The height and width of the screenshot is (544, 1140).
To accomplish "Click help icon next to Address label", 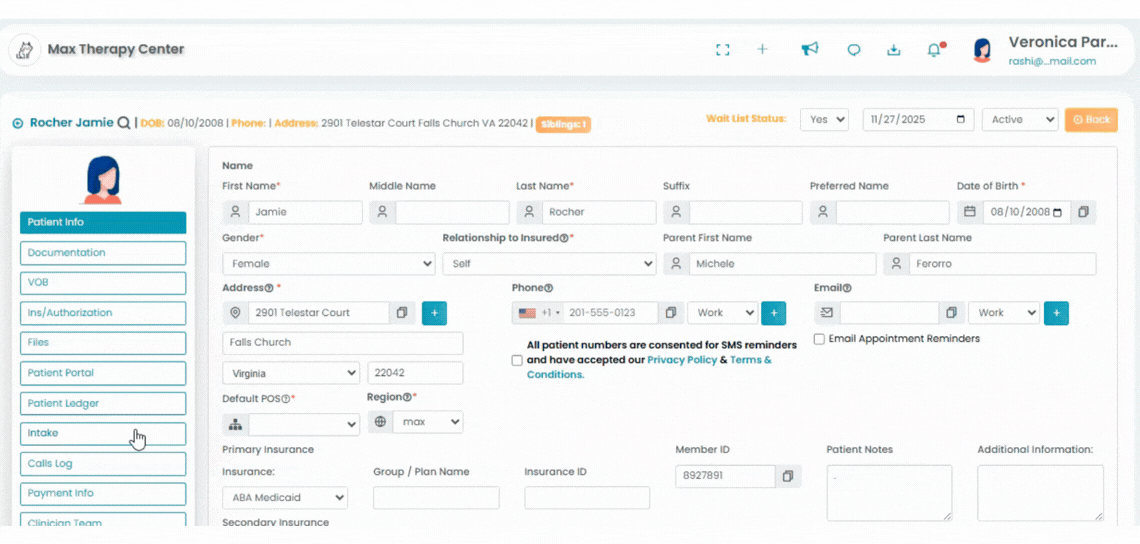I will tap(269, 288).
